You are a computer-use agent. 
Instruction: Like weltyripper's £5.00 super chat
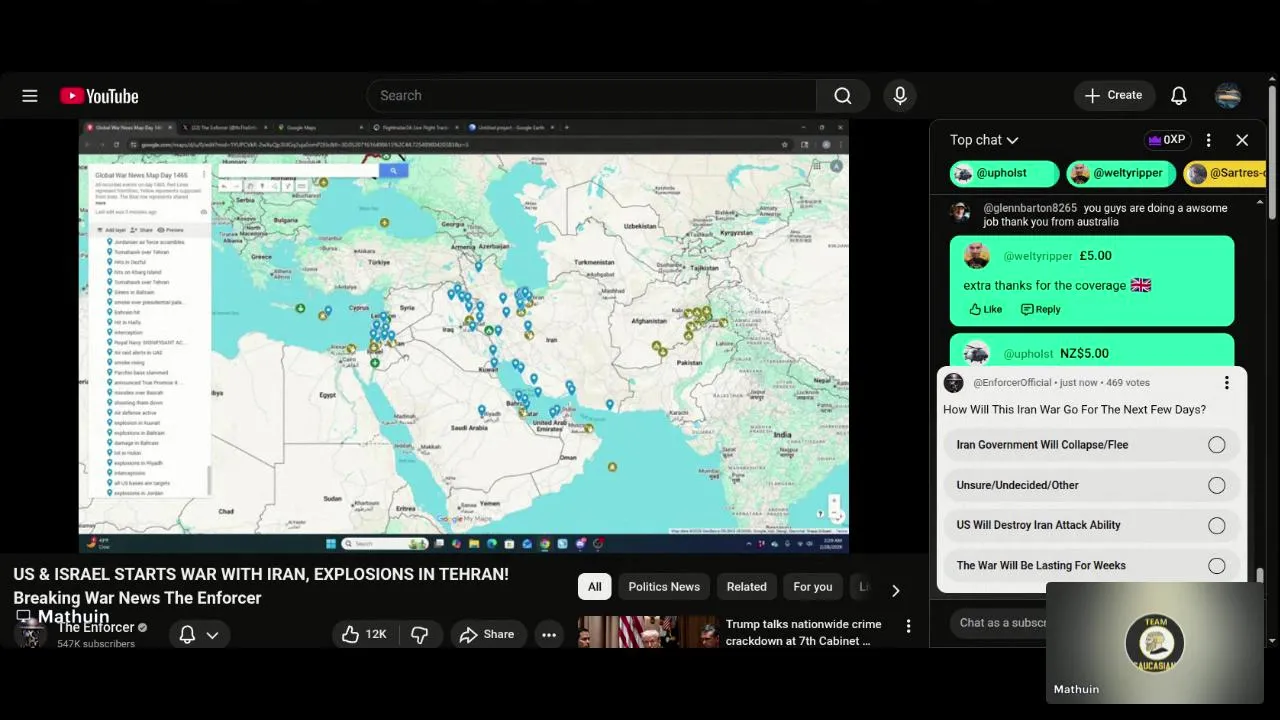tap(985, 309)
